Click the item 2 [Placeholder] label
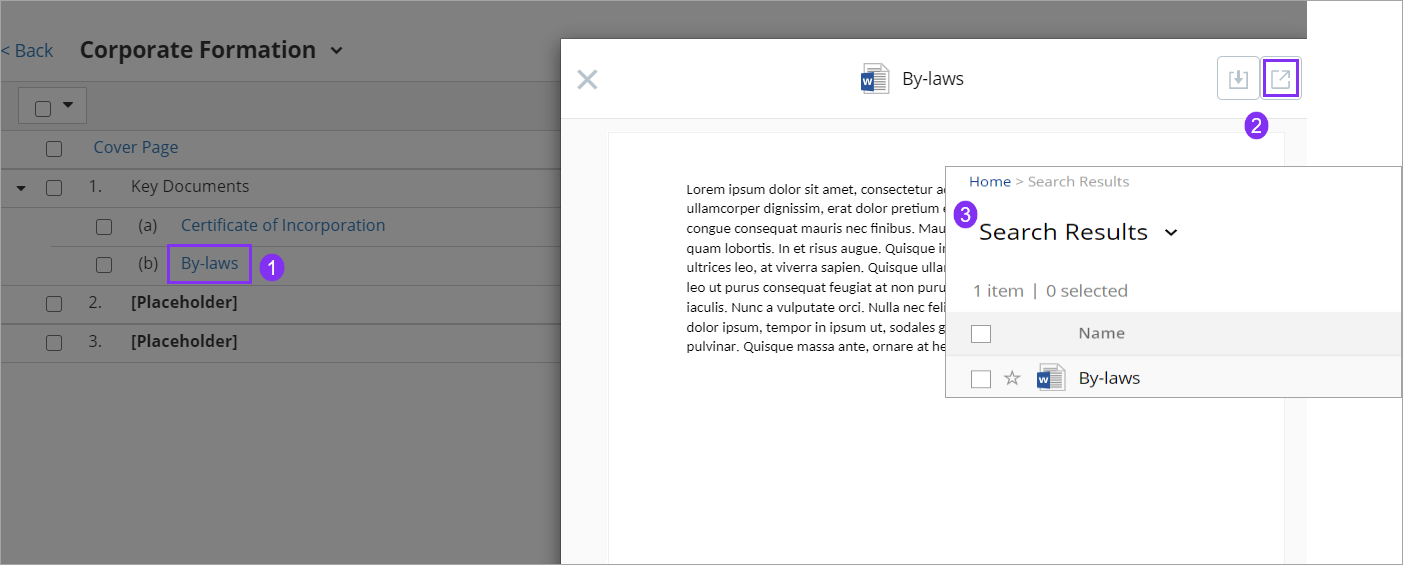The width and height of the screenshot is (1403, 565). tap(184, 302)
